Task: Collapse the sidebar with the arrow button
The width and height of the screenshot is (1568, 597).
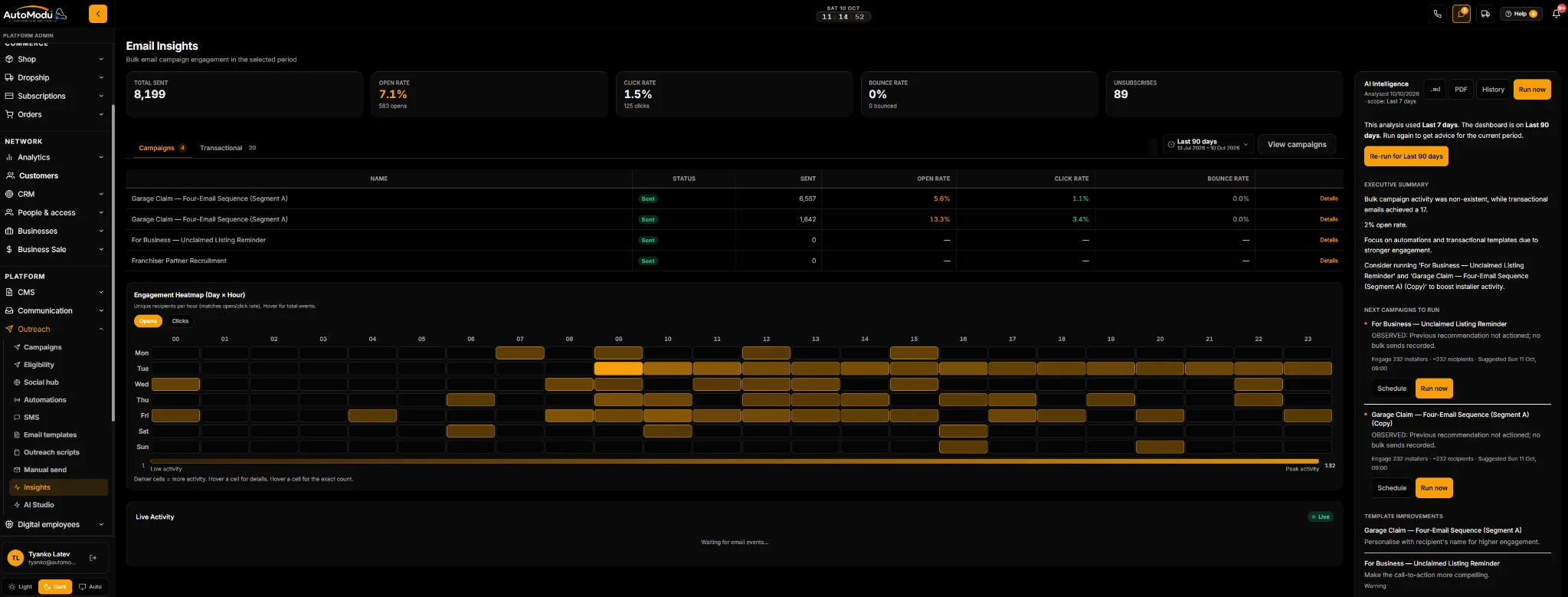Action: (x=98, y=14)
